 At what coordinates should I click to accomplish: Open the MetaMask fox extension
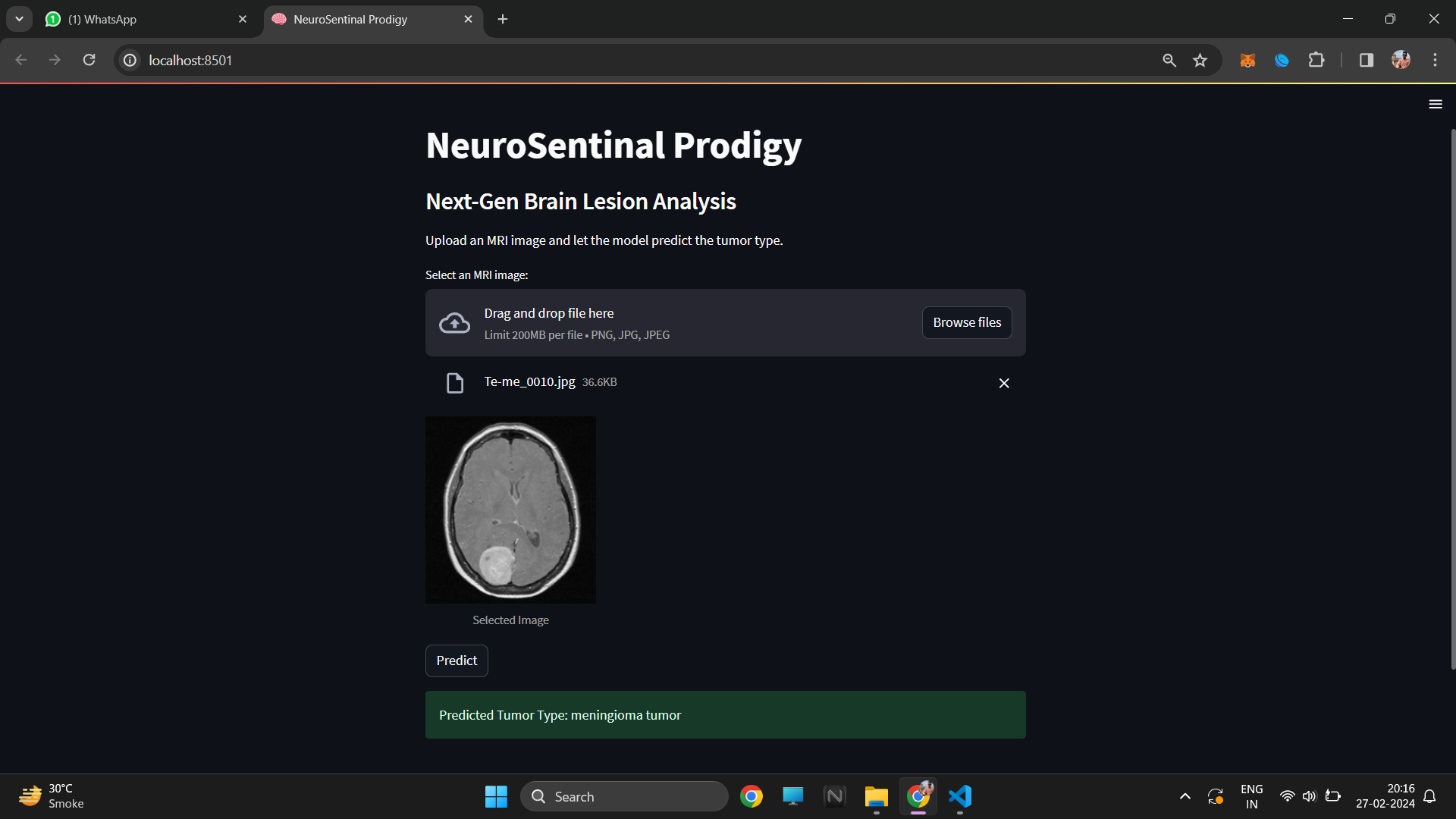pos(1247,60)
